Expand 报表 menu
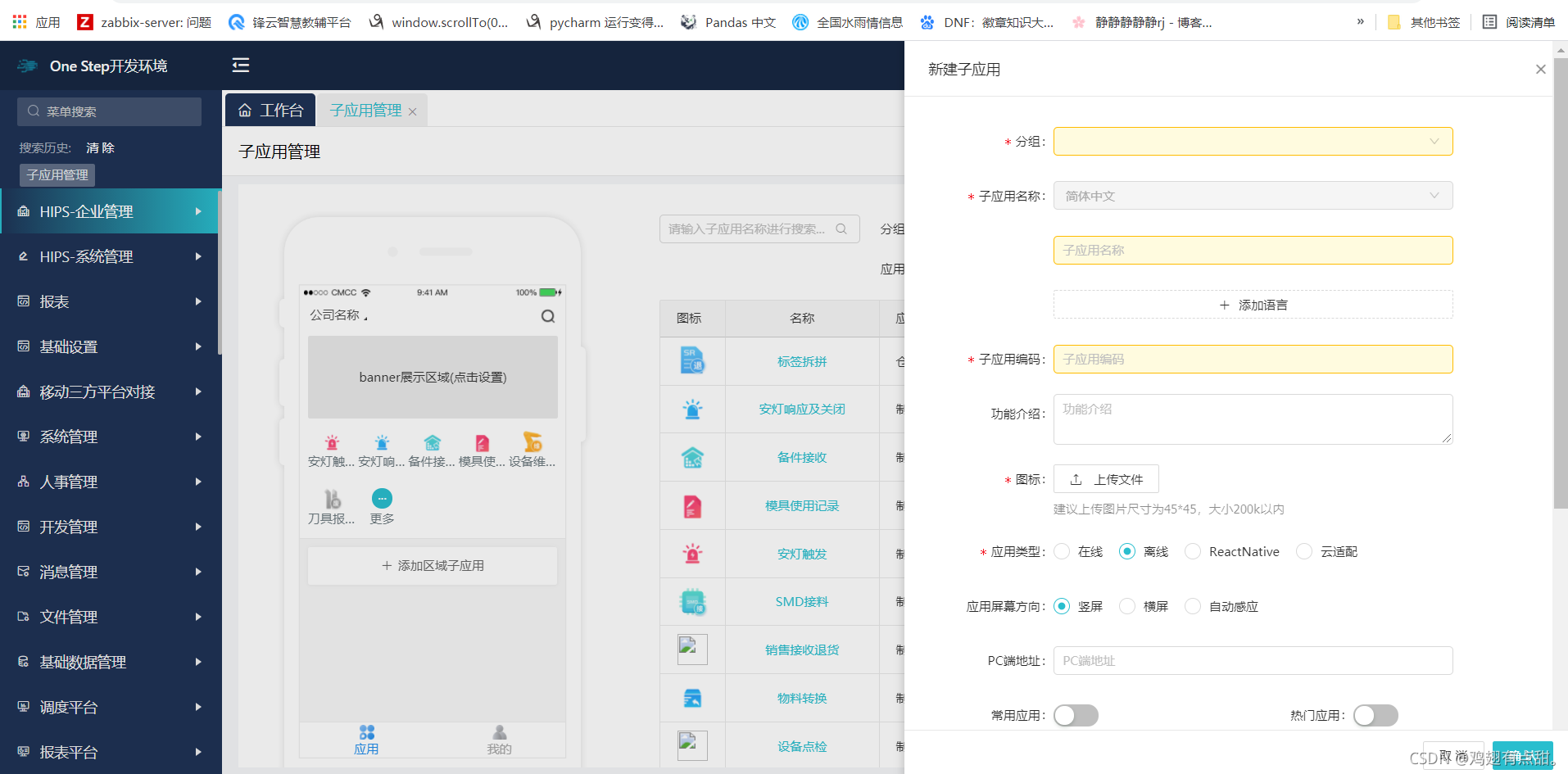Image resolution: width=1568 pixels, height=774 pixels. pyautogui.click(x=111, y=301)
